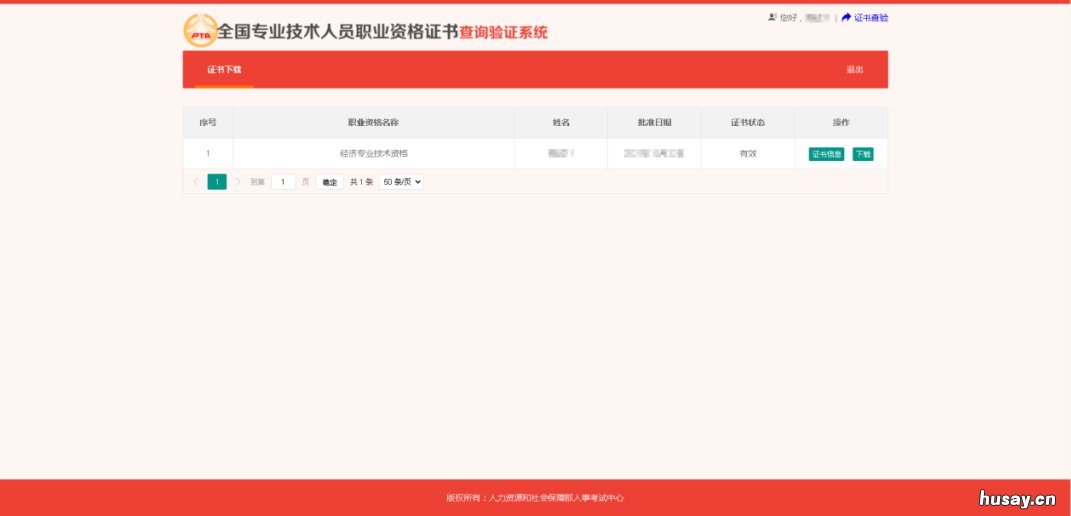Viewport: 1071px width, 516px height.
Task: Click 退出 to log out
Action: point(855,70)
